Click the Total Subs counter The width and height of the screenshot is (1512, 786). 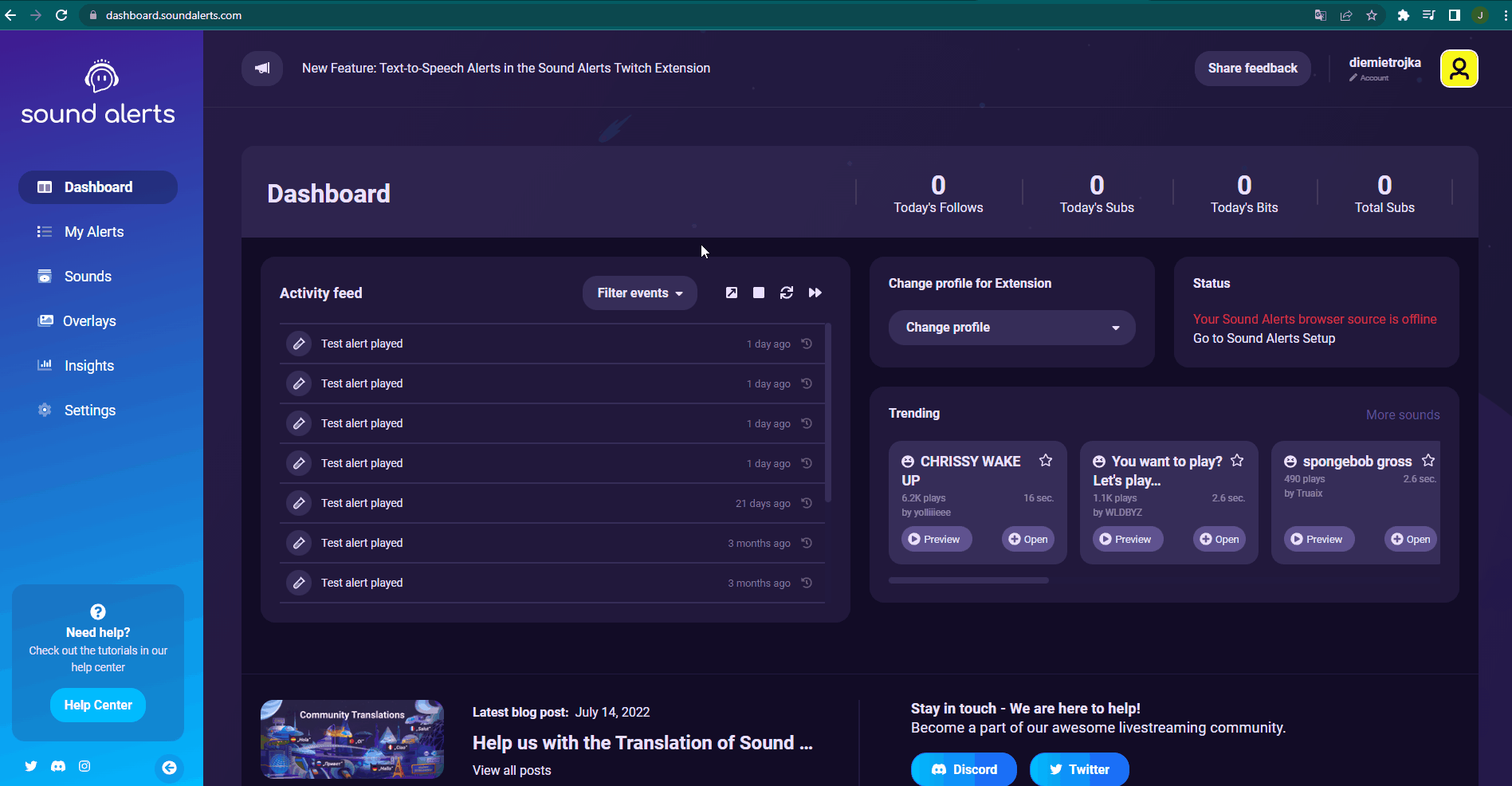click(x=1384, y=194)
